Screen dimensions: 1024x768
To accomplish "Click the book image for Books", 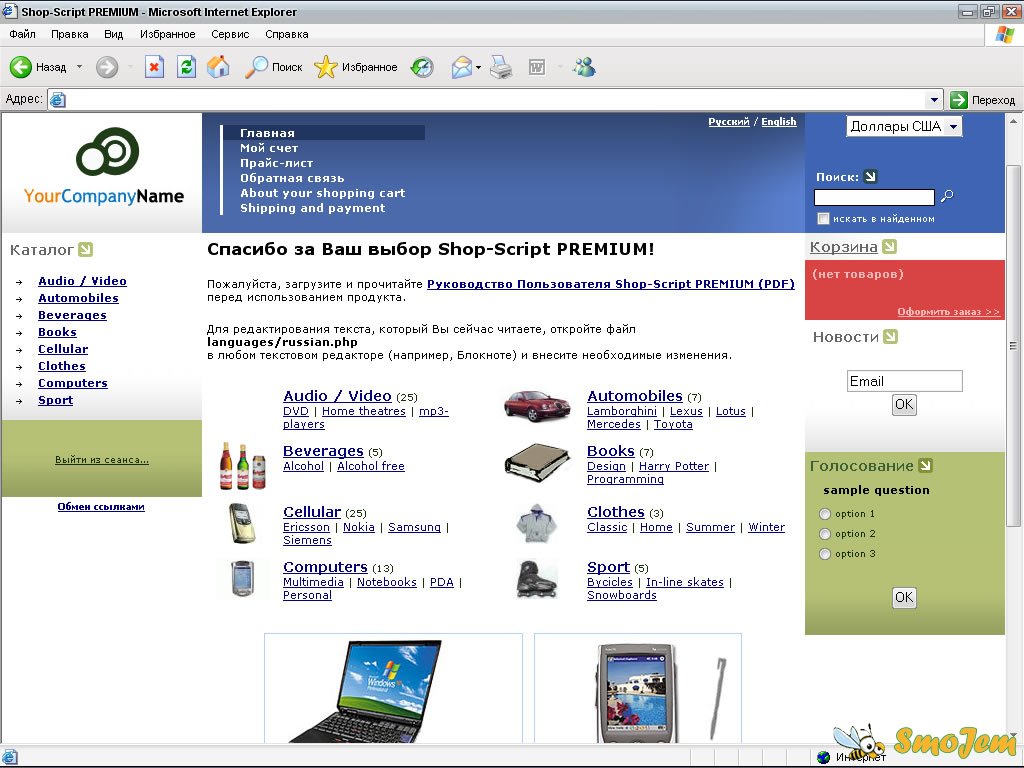I will (537, 462).
